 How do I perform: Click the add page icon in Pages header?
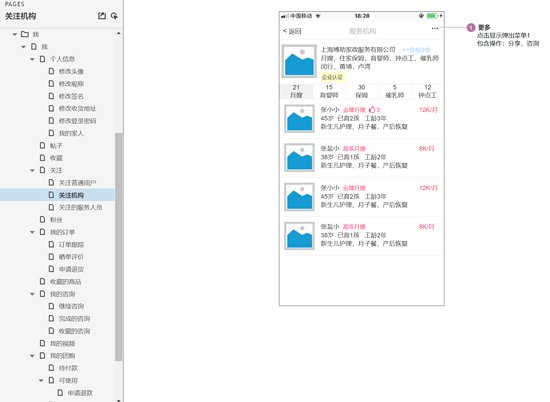pos(102,16)
